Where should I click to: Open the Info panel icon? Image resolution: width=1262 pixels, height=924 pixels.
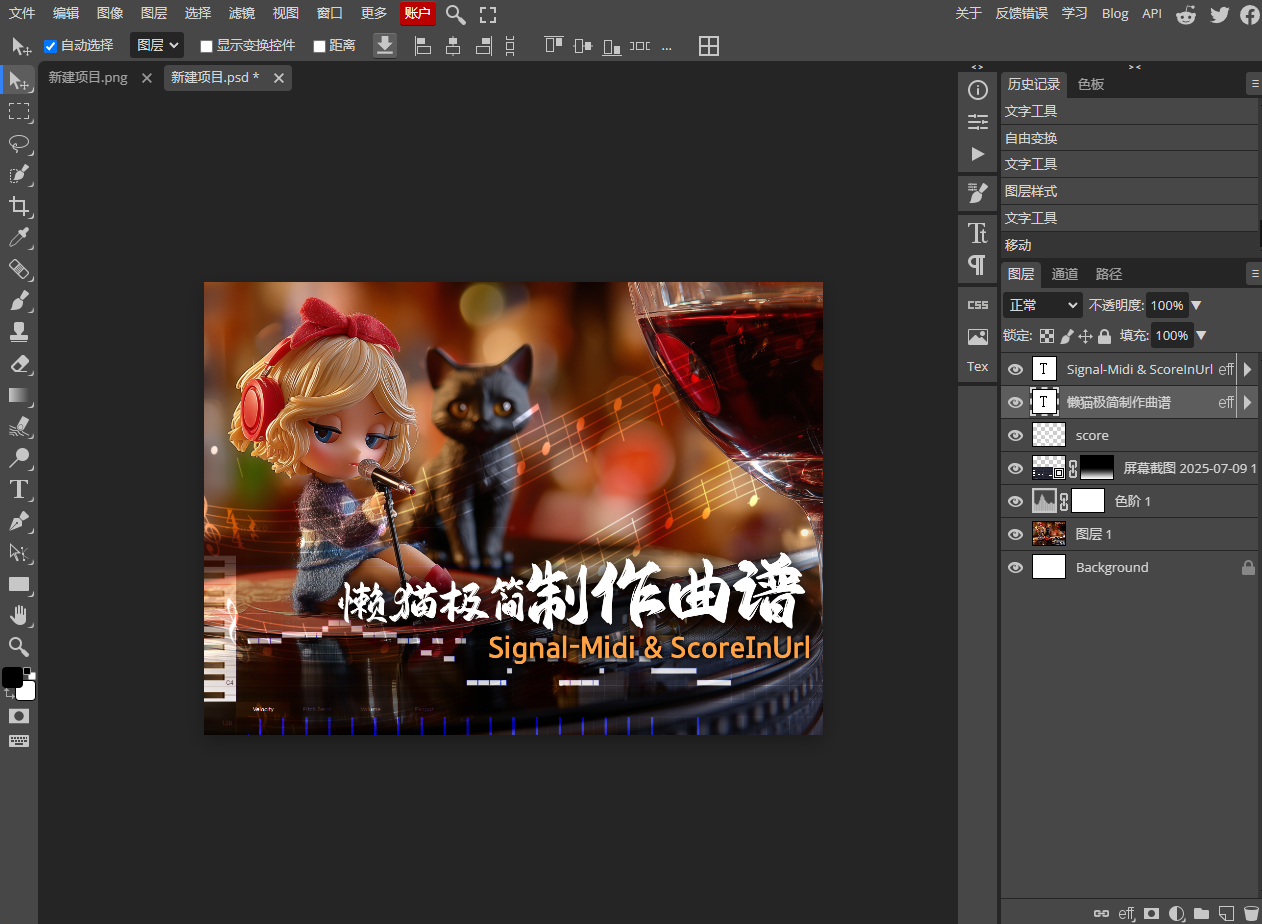point(978,91)
